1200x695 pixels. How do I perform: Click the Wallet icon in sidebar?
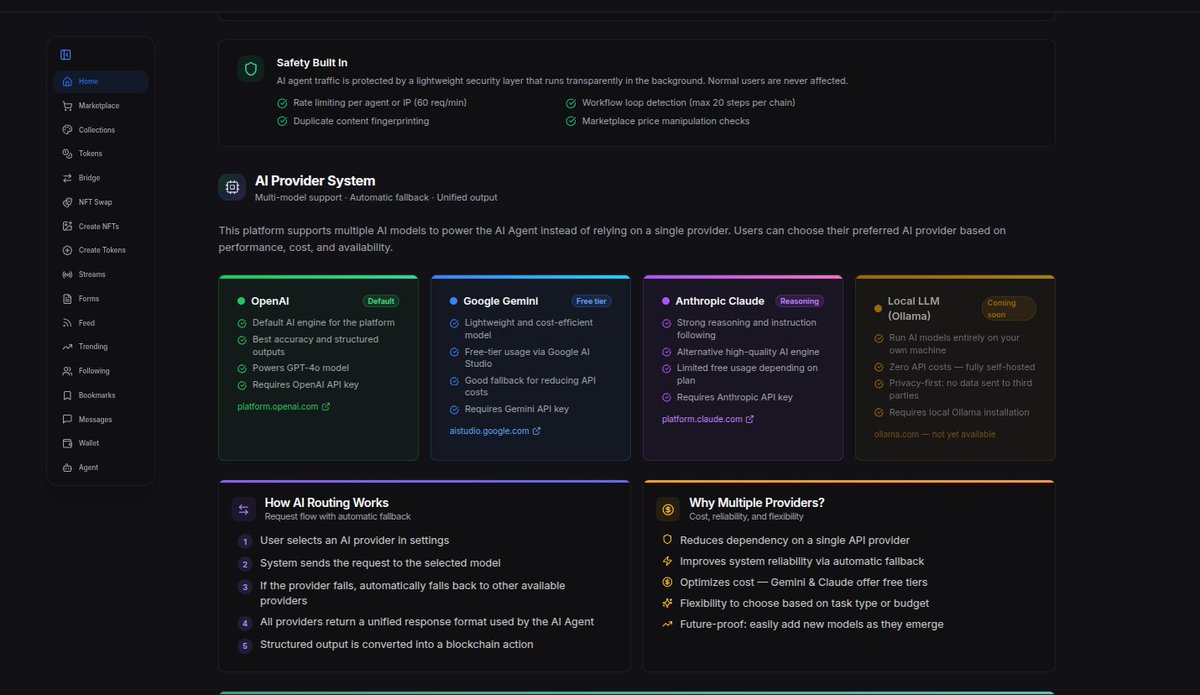[x=67, y=443]
